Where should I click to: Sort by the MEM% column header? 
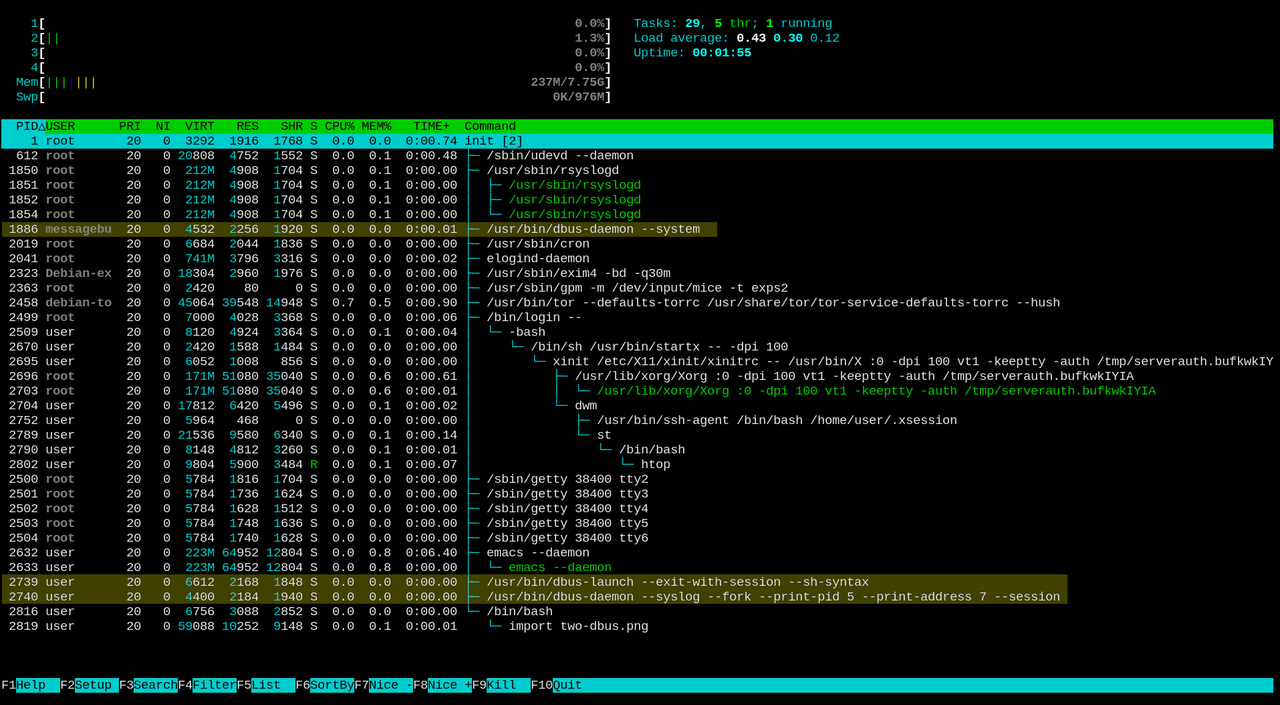click(377, 126)
